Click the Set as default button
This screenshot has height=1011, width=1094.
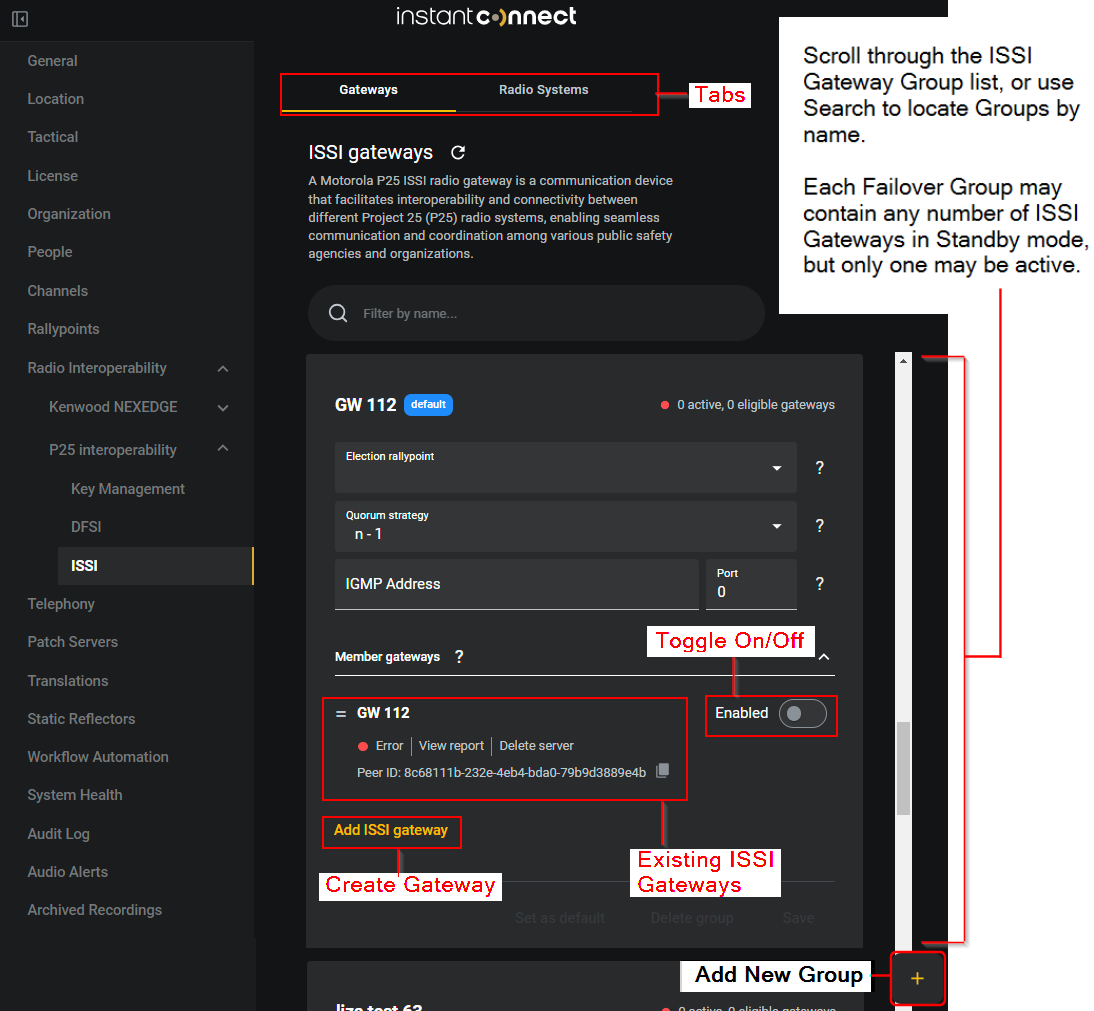click(560, 918)
